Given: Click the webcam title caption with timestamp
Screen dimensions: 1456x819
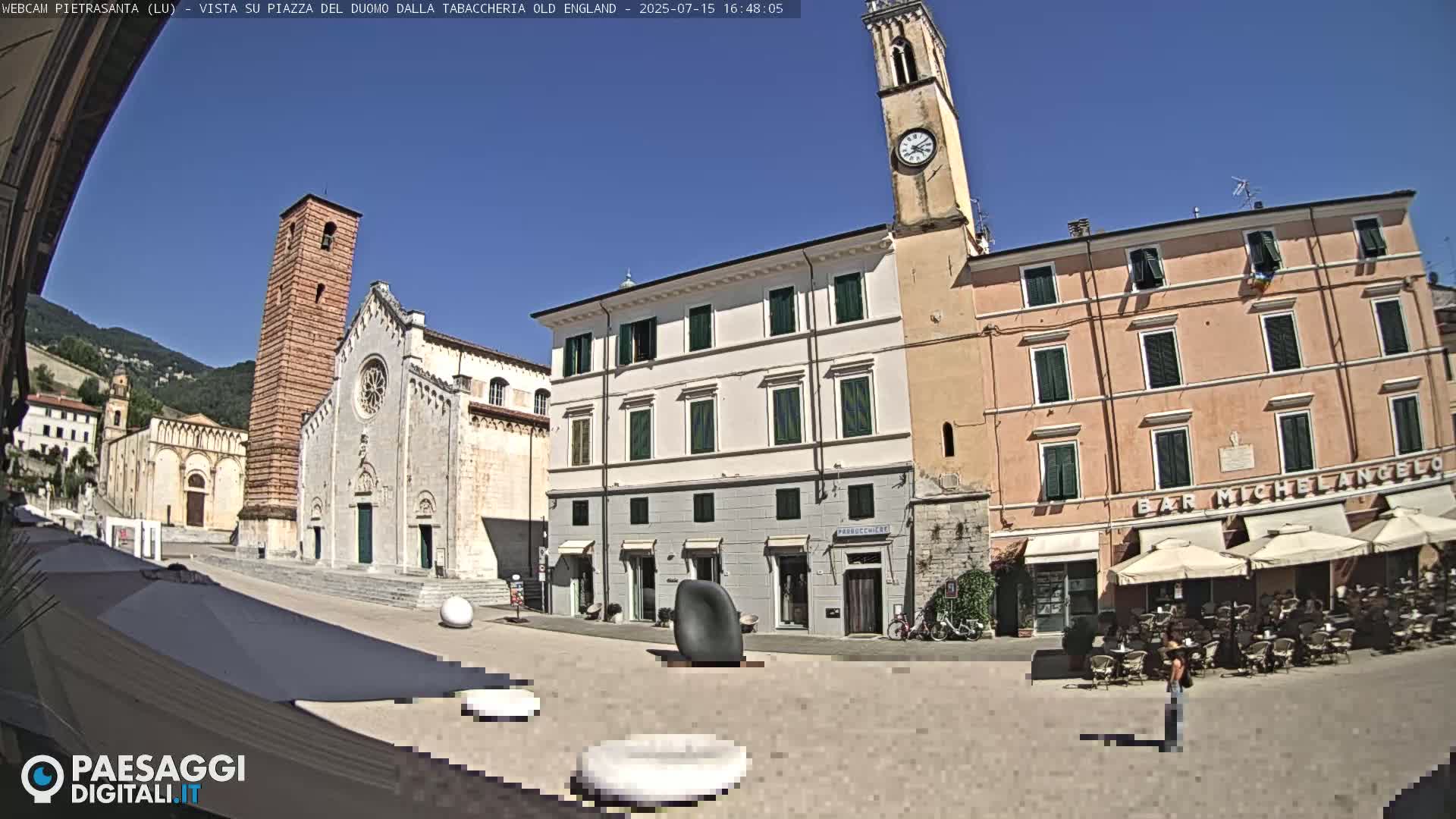Looking at the screenshot, I should tap(393, 9).
